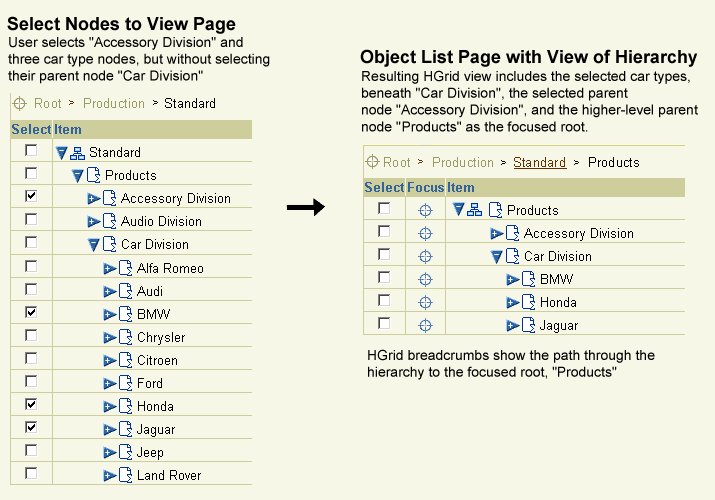Click document icon next to Land Rover
This screenshot has width=715, height=500.
tap(125, 475)
